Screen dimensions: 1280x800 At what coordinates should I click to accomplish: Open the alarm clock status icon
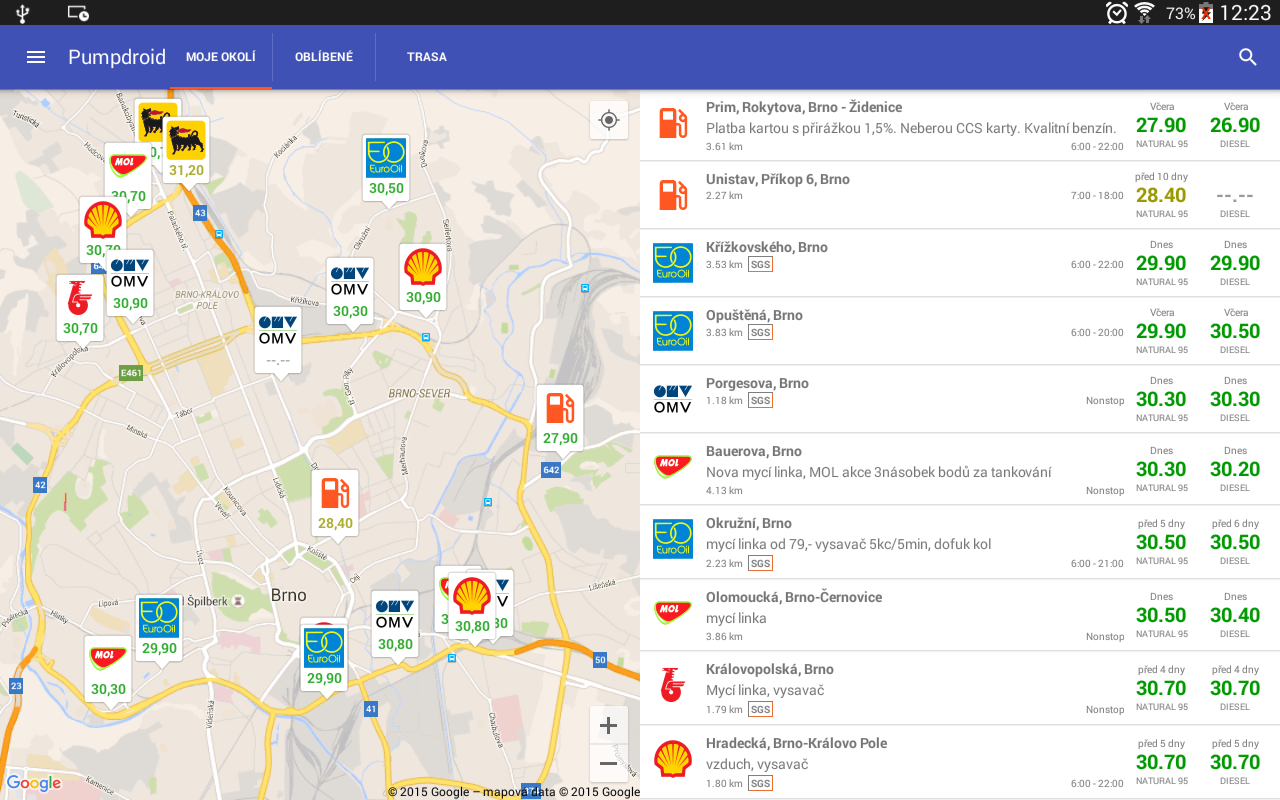pos(1117,13)
